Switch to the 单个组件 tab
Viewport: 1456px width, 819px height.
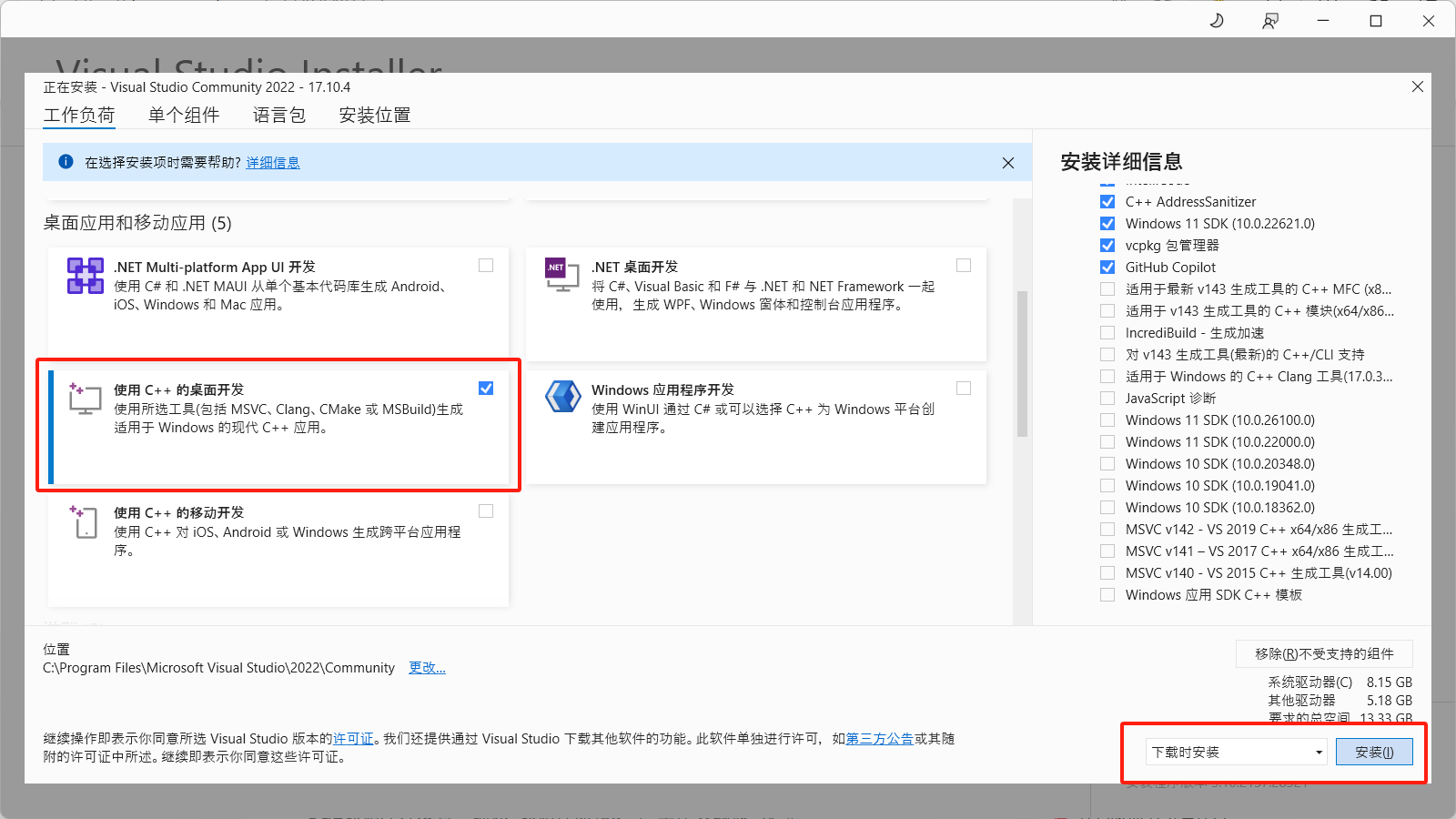[x=184, y=116]
